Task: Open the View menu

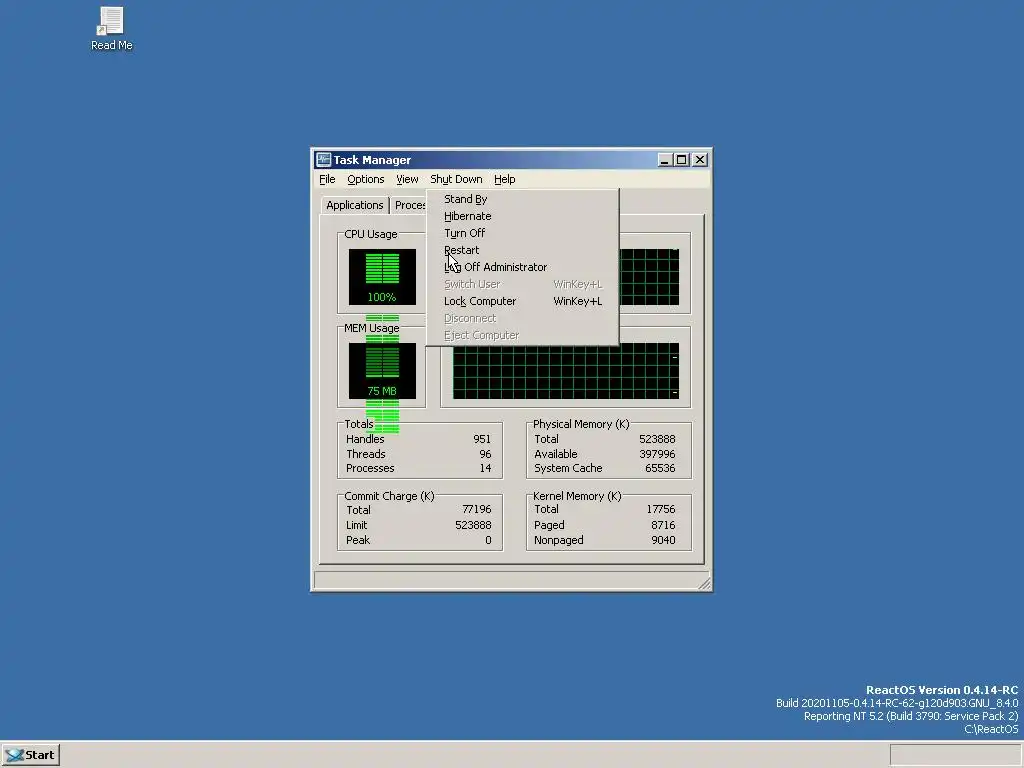Action: (407, 179)
